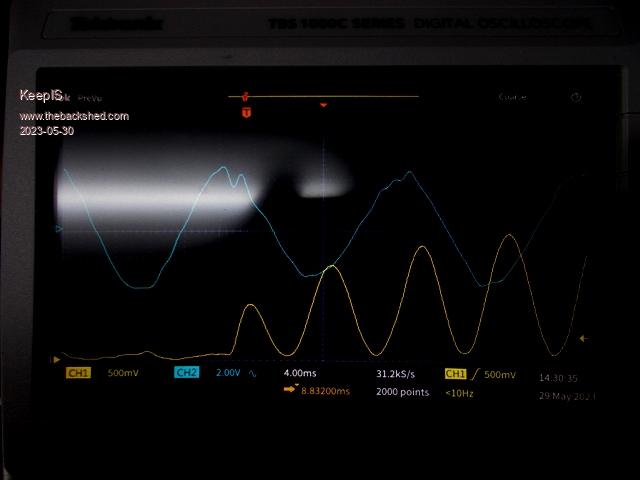Click the 2000 points record length readout
Screen dimensions: 640x480
[402, 392]
